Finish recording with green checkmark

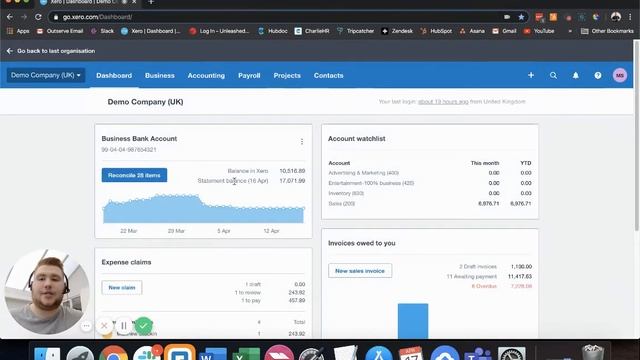[x=143, y=325]
